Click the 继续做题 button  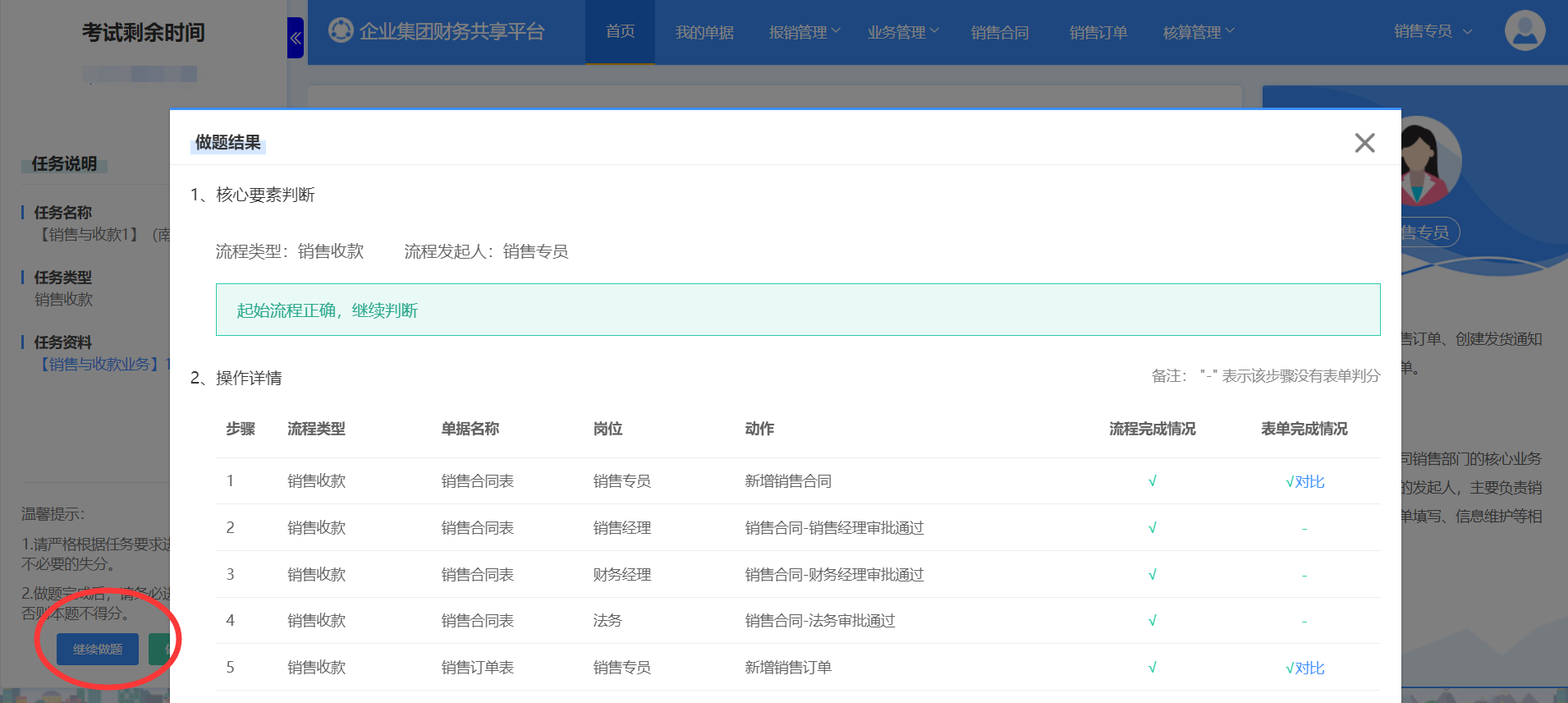pyautogui.click(x=98, y=650)
